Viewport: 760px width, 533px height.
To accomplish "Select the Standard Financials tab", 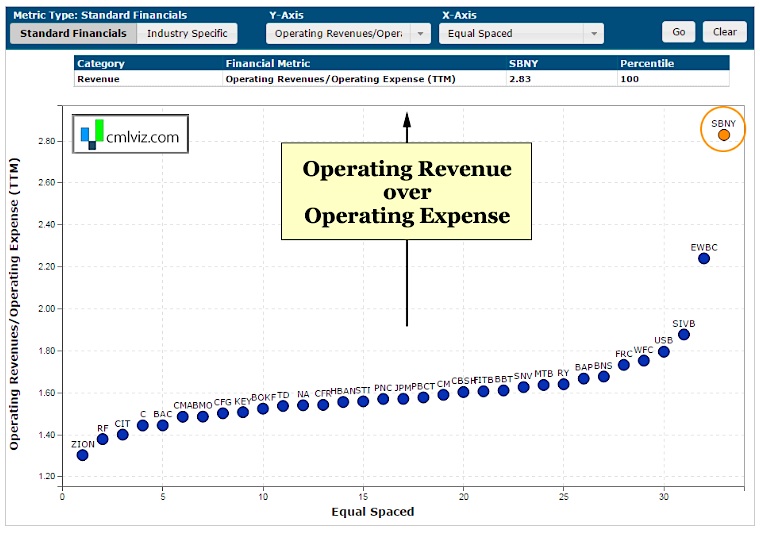I will coord(73,33).
